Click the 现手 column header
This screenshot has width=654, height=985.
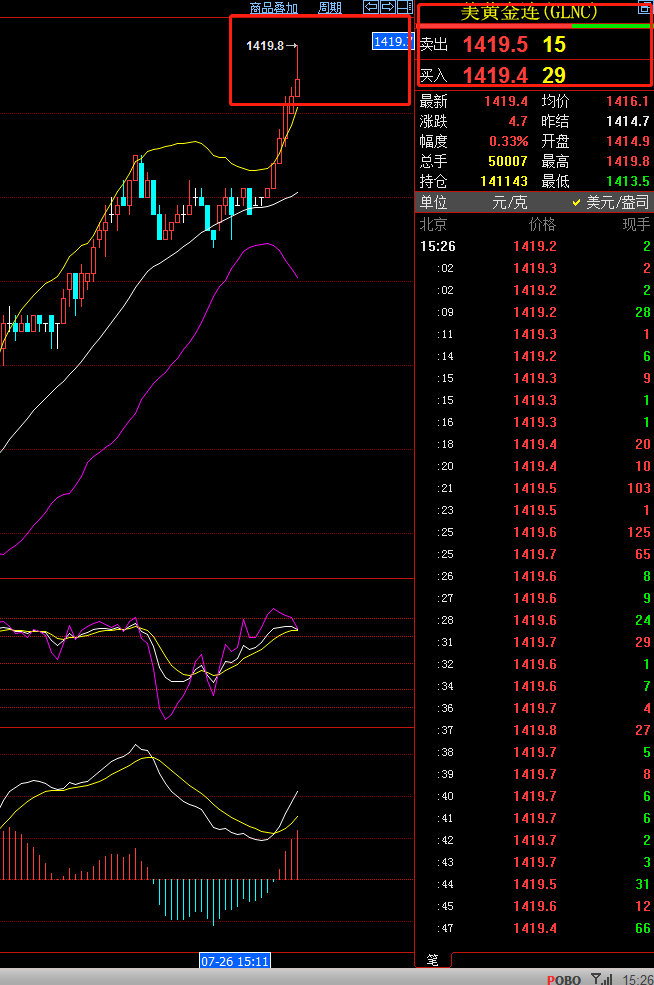[x=636, y=224]
